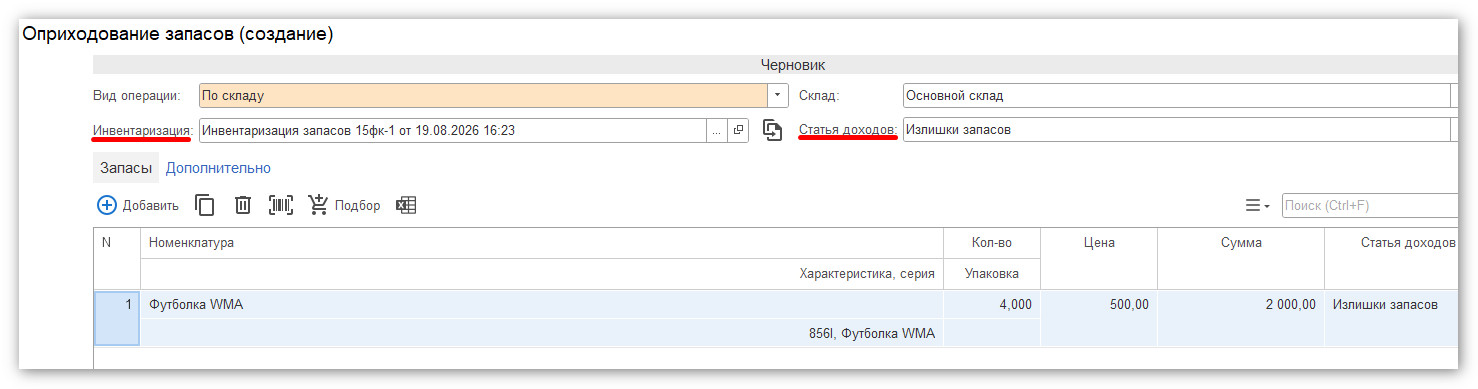Click the Цена column header
This screenshot has height=389, width=1478.
pos(1099,243)
